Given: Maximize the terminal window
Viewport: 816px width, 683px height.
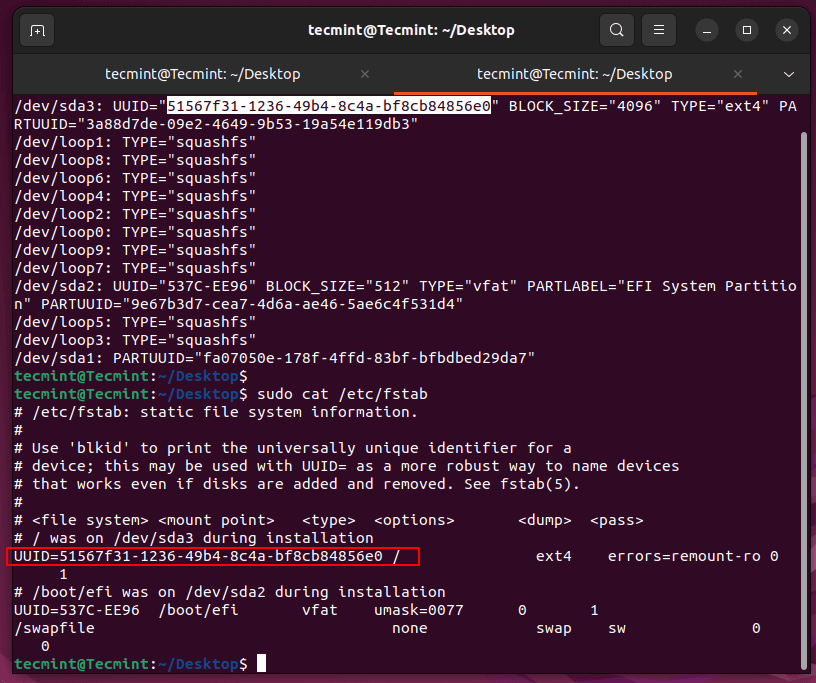Looking at the screenshot, I should click(x=747, y=31).
